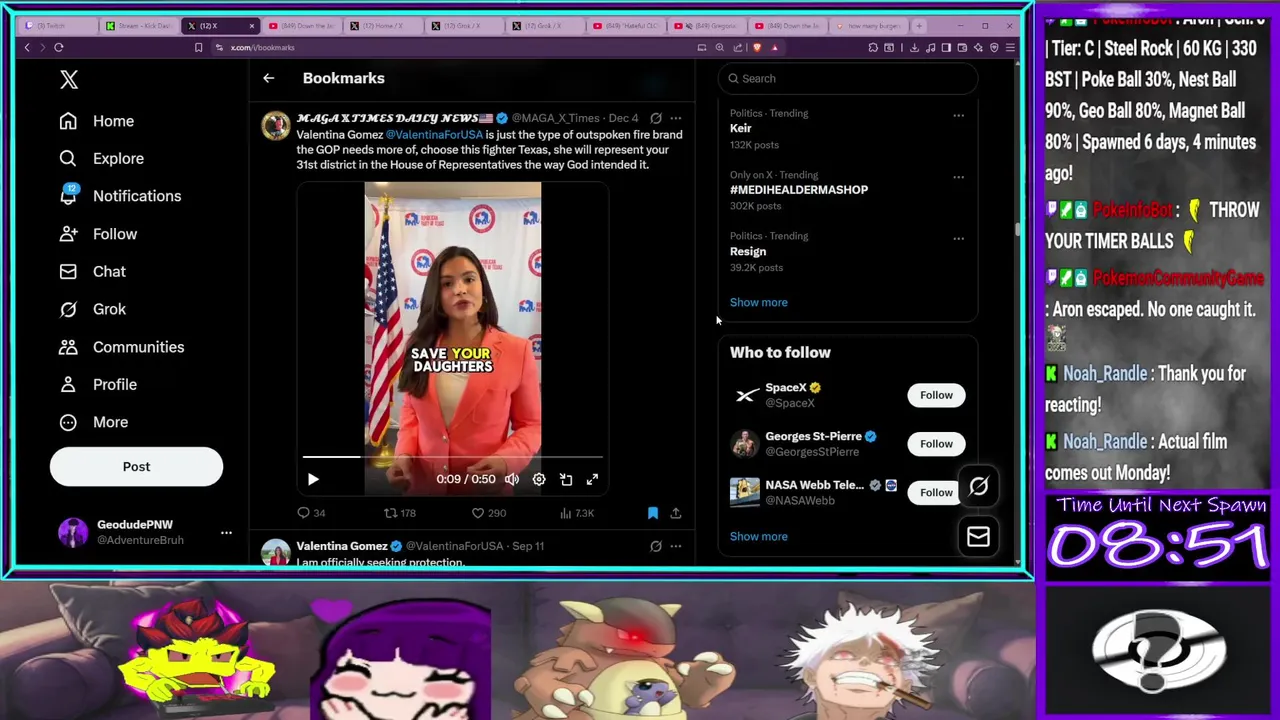Image resolution: width=1280 pixels, height=720 pixels.
Task: Expand the More menu in sidebar
Action: [94, 422]
